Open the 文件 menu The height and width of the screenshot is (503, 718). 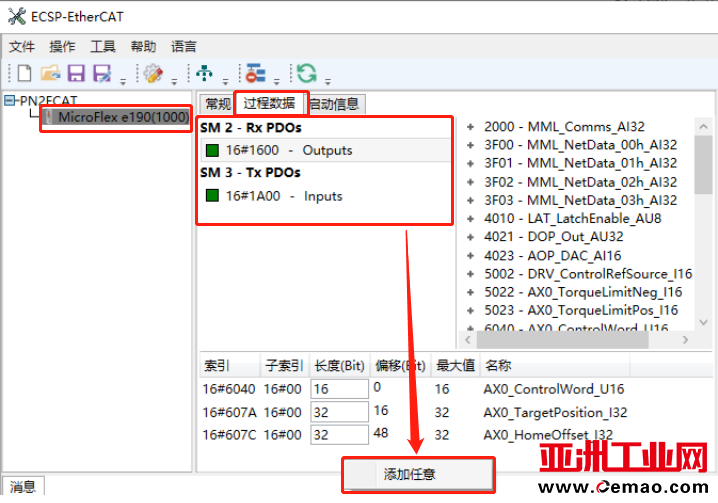[22, 46]
